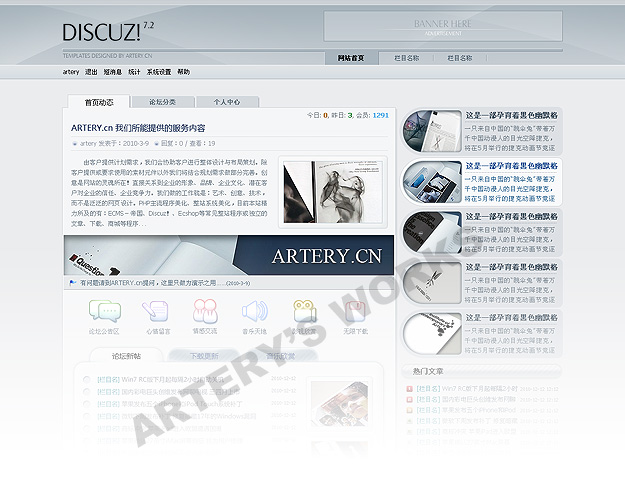Click the 音乐天地 speaker icon

(x=254, y=311)
